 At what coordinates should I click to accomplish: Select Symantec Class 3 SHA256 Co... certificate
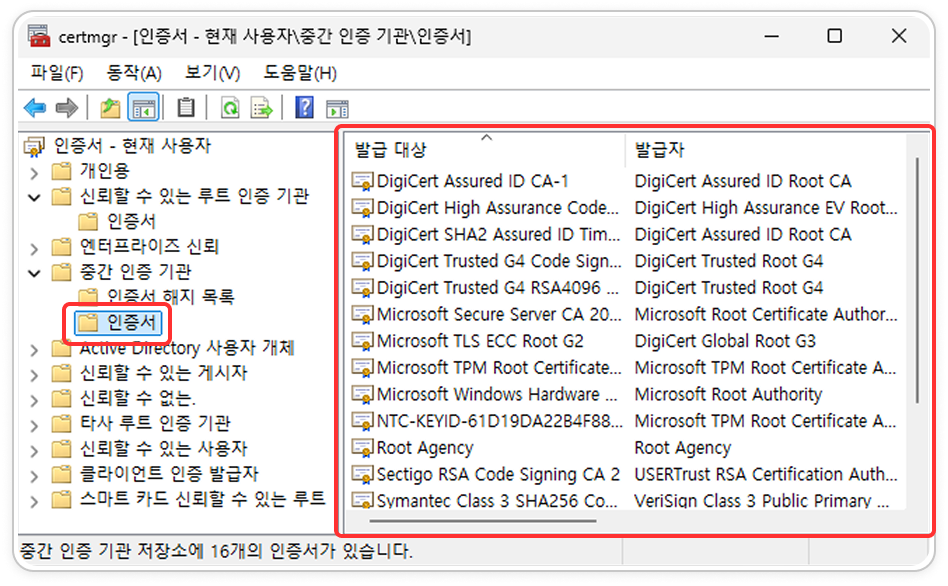click(497, 501)
